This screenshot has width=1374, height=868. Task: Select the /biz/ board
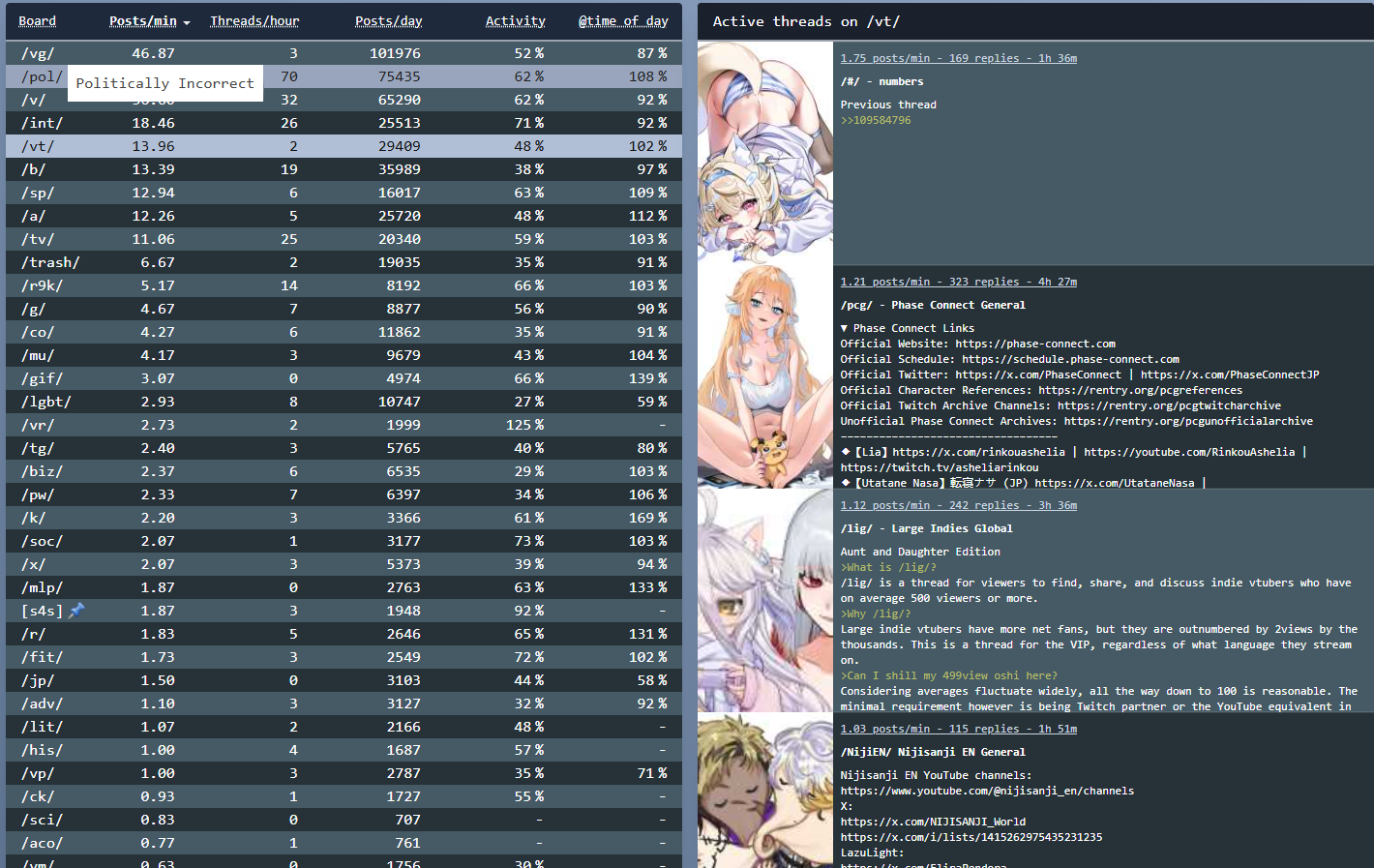343,471
